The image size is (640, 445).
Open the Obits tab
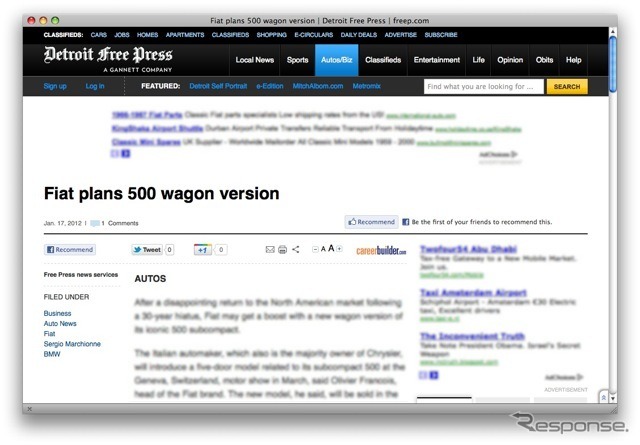(544, 60)
